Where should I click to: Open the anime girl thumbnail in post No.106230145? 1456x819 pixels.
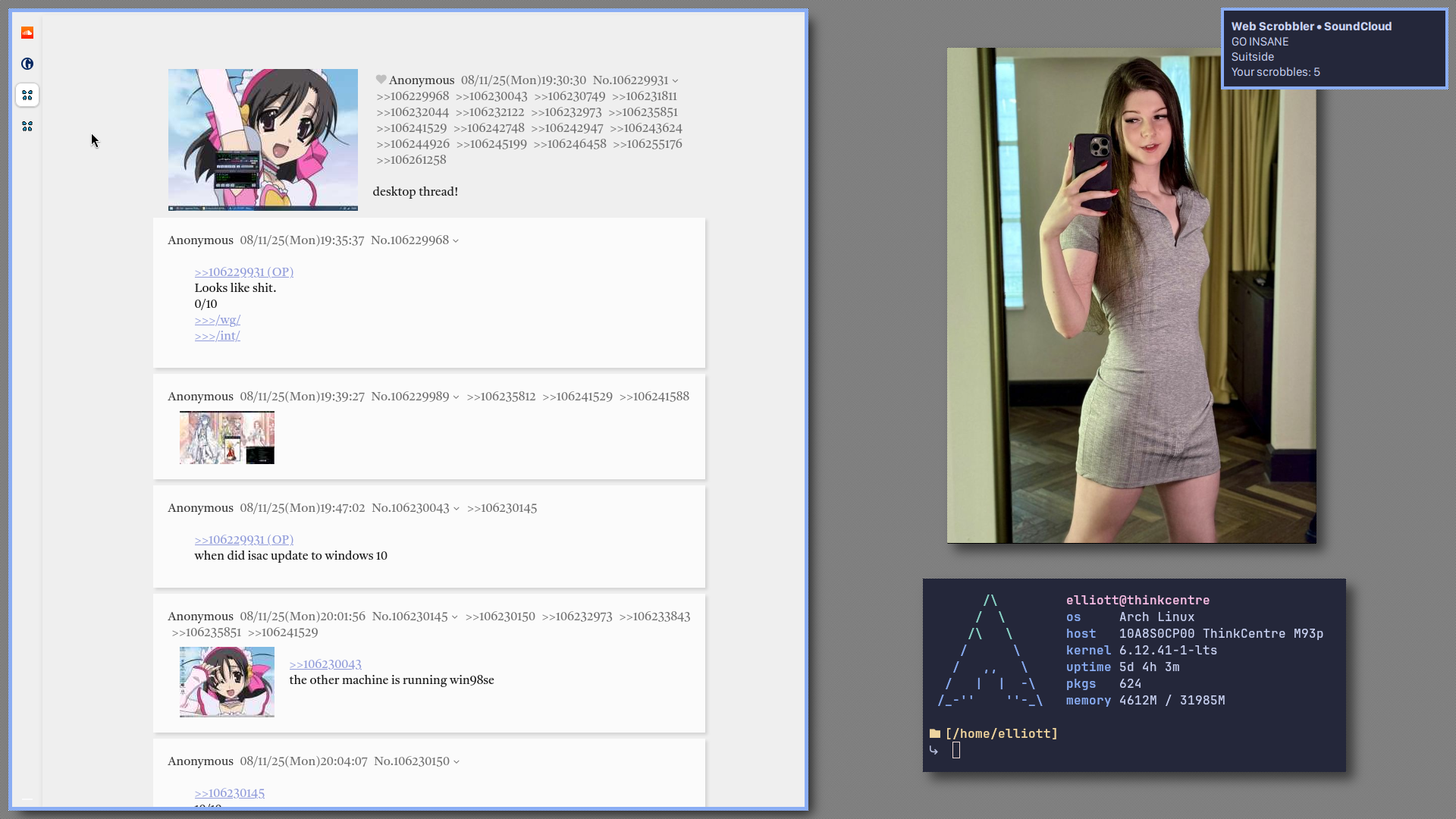[227, 682]
